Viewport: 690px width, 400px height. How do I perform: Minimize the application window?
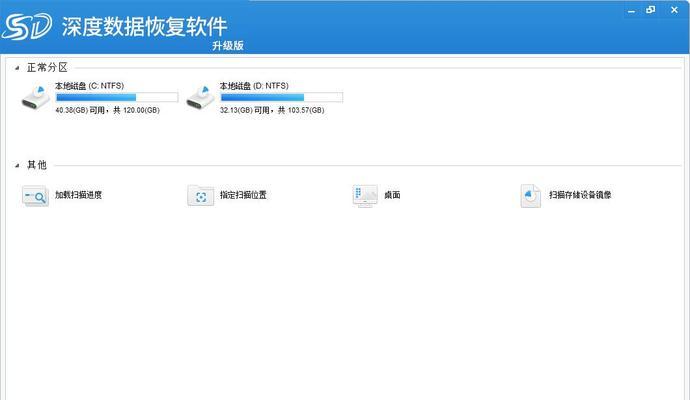[x=631, y=10]
